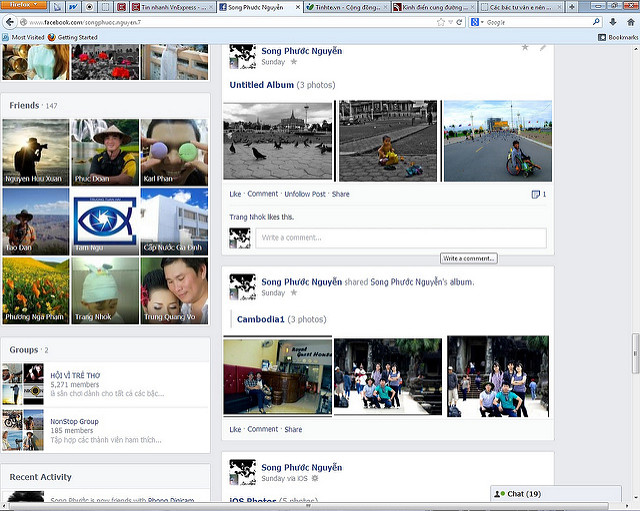The image size is (640, 511).
Task: Click Comment on the Untitled Album post
Action: coord(262,194)
